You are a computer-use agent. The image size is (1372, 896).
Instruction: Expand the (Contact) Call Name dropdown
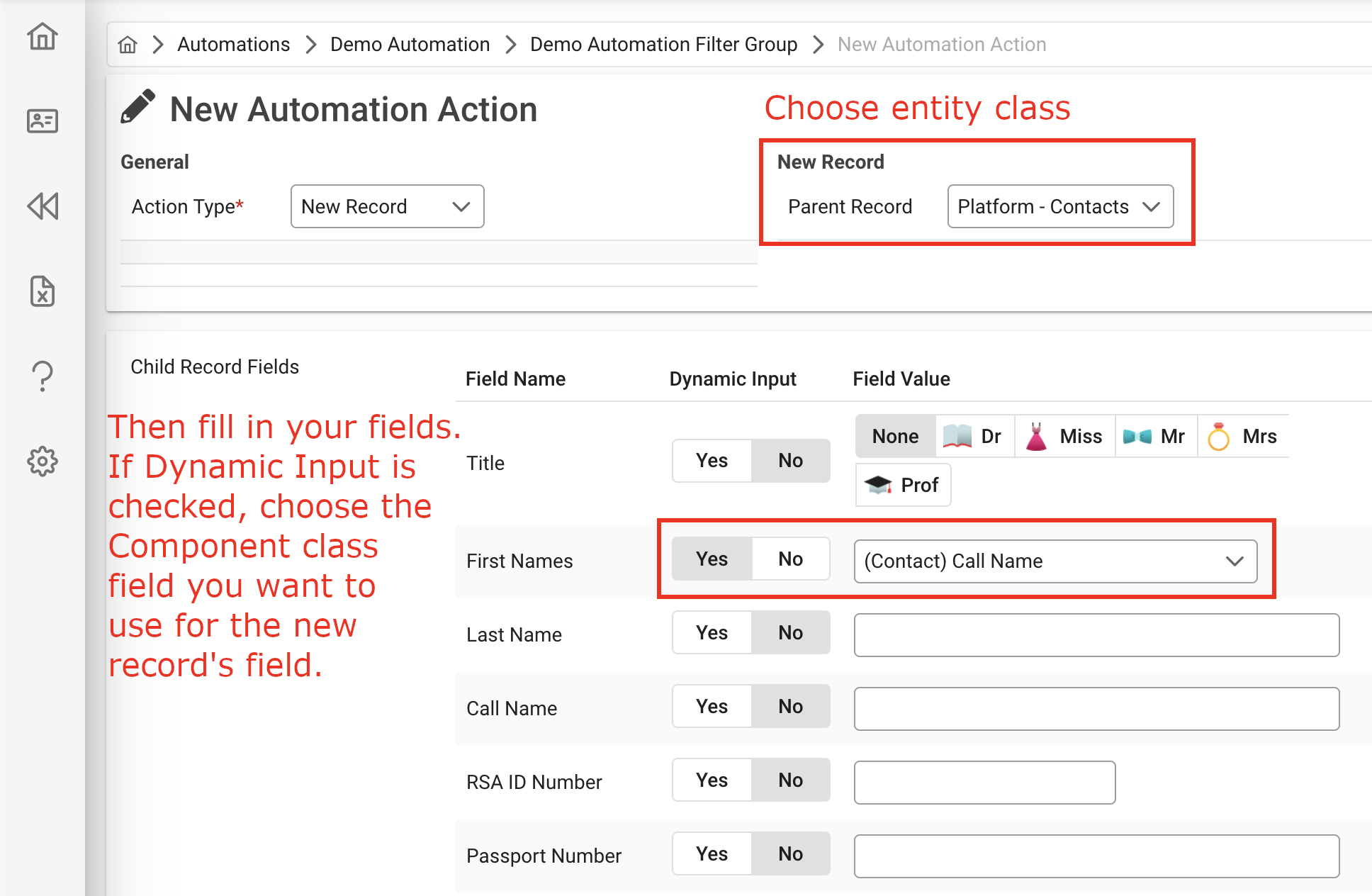[1055, 561]
